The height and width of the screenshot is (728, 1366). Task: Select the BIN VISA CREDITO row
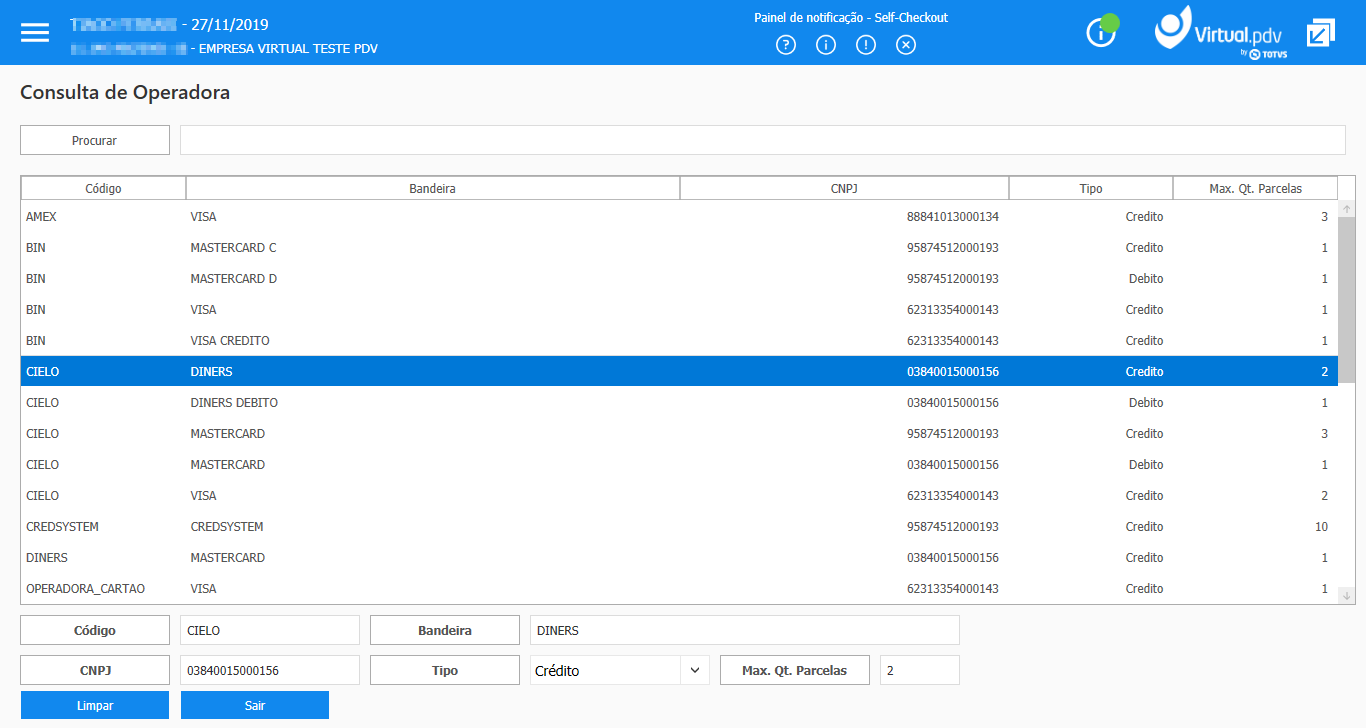point(679,341)
